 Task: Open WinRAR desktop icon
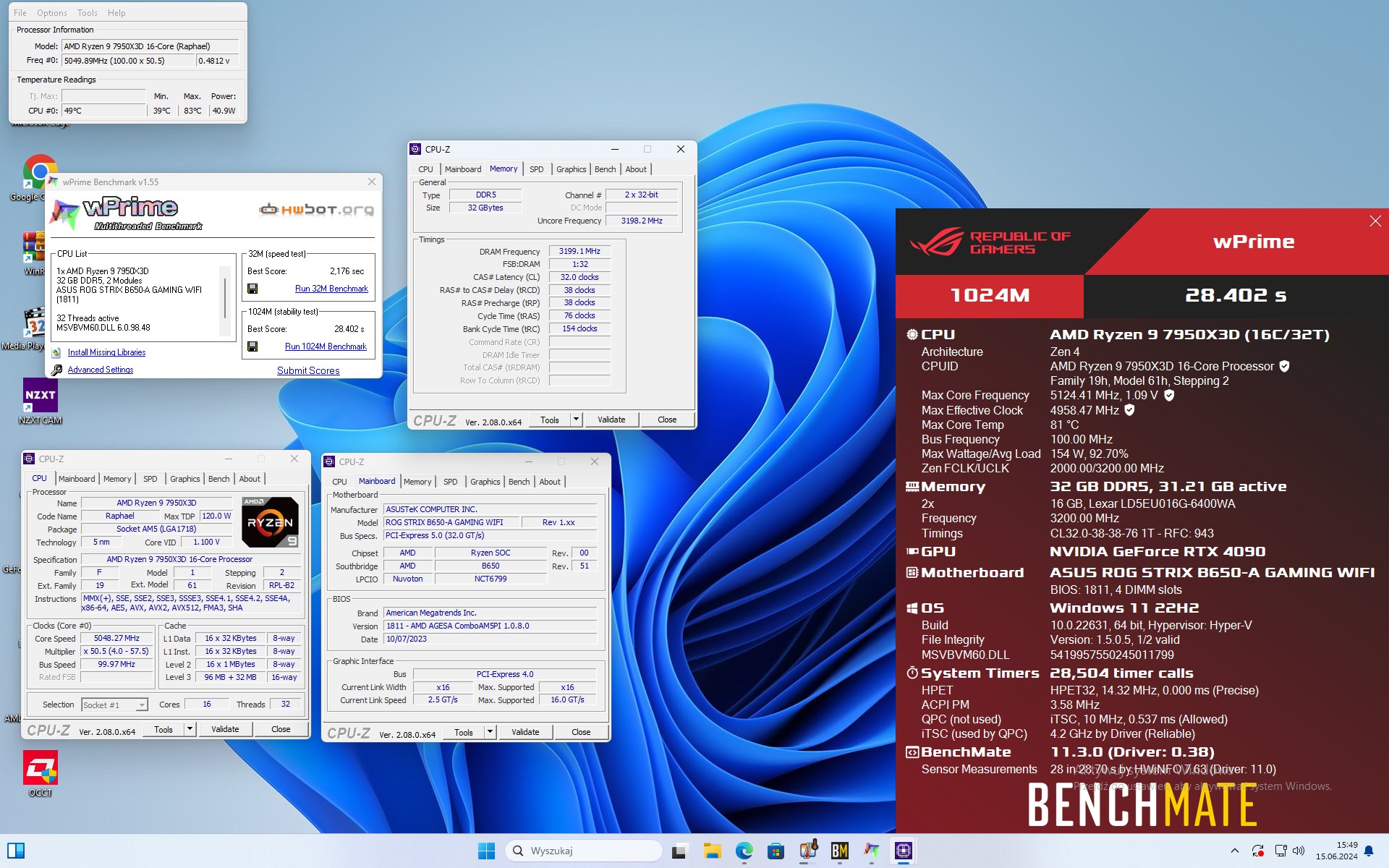pos(33,248)
